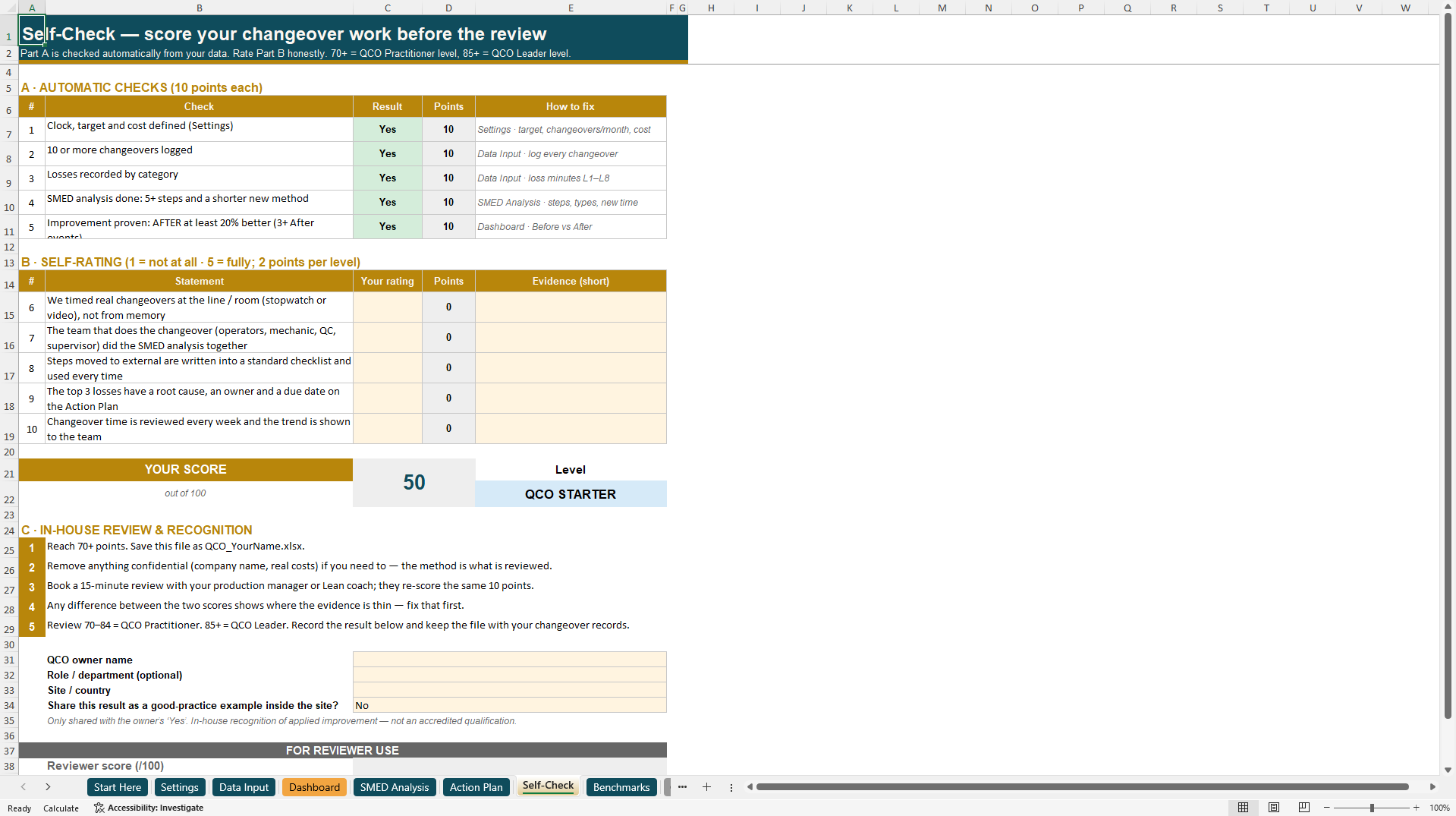The height and width of the screenshot is (816, 1456).
Task: Zoom out with the minus icon
Action: coord(1327,808)
